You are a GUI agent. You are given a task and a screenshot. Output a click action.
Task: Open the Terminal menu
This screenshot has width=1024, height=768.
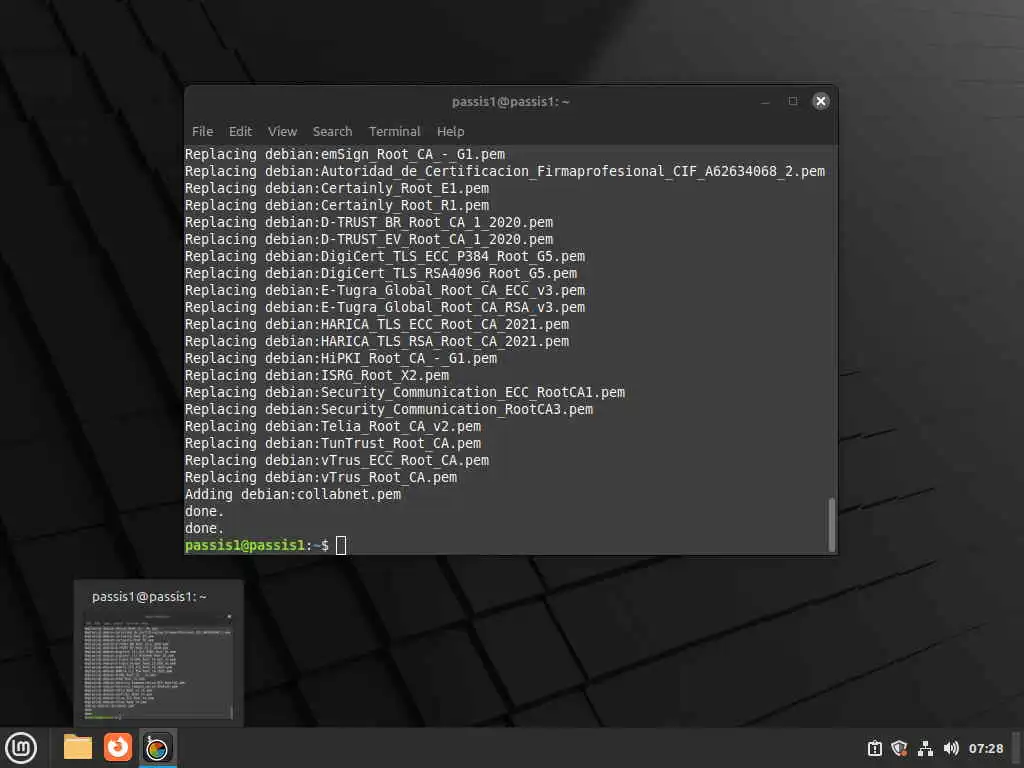click(x=394, y=131)
